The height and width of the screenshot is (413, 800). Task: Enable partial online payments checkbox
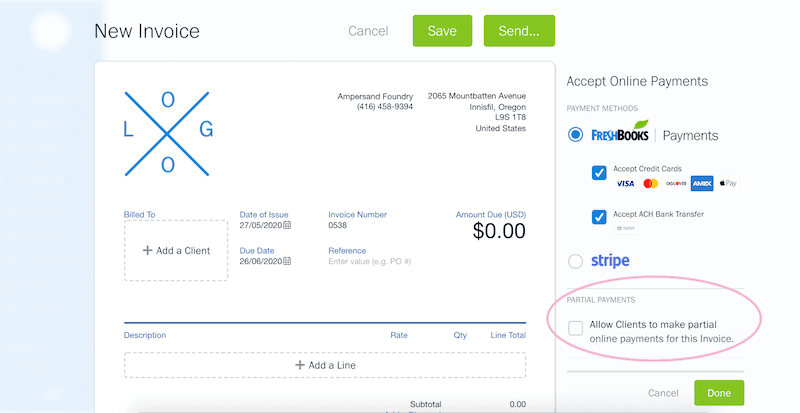coord(575,328)
